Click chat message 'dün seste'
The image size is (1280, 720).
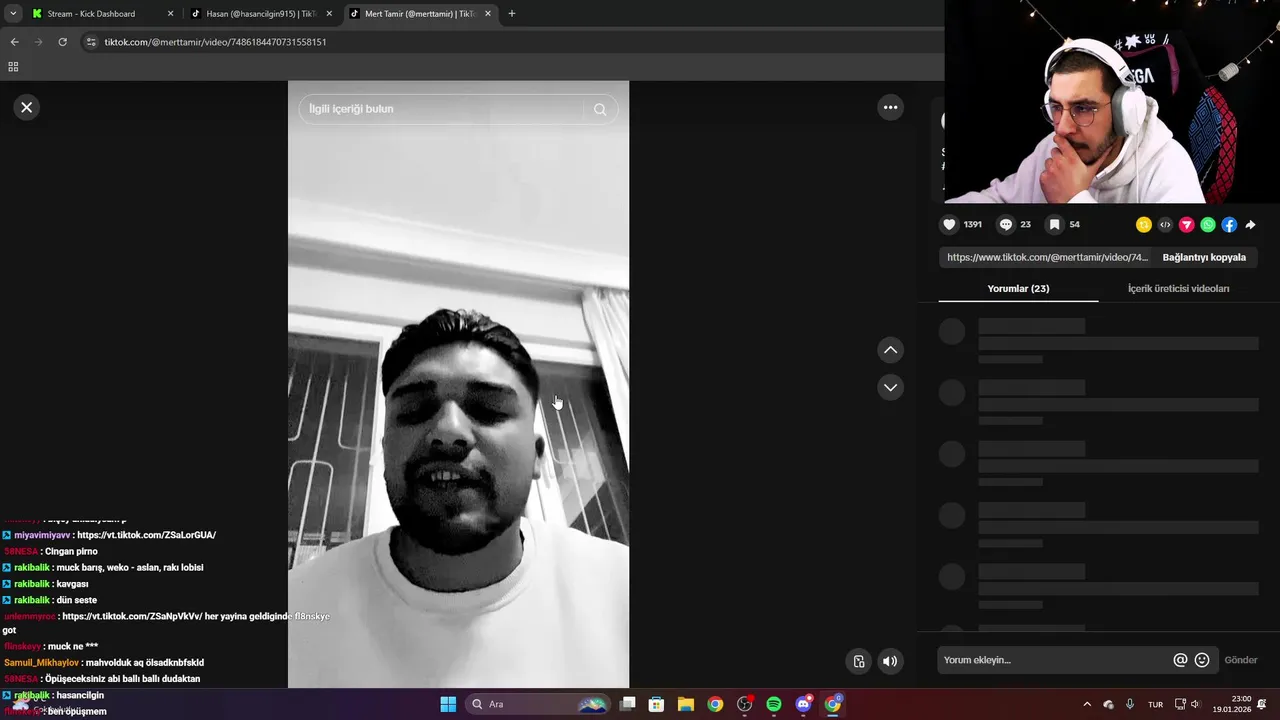tap(76, 600)
